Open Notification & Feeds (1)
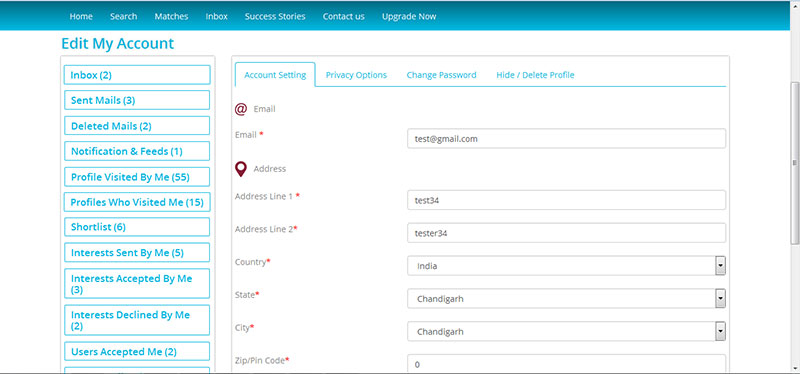This screenshot has width=800, height=374. coord(137,151)
